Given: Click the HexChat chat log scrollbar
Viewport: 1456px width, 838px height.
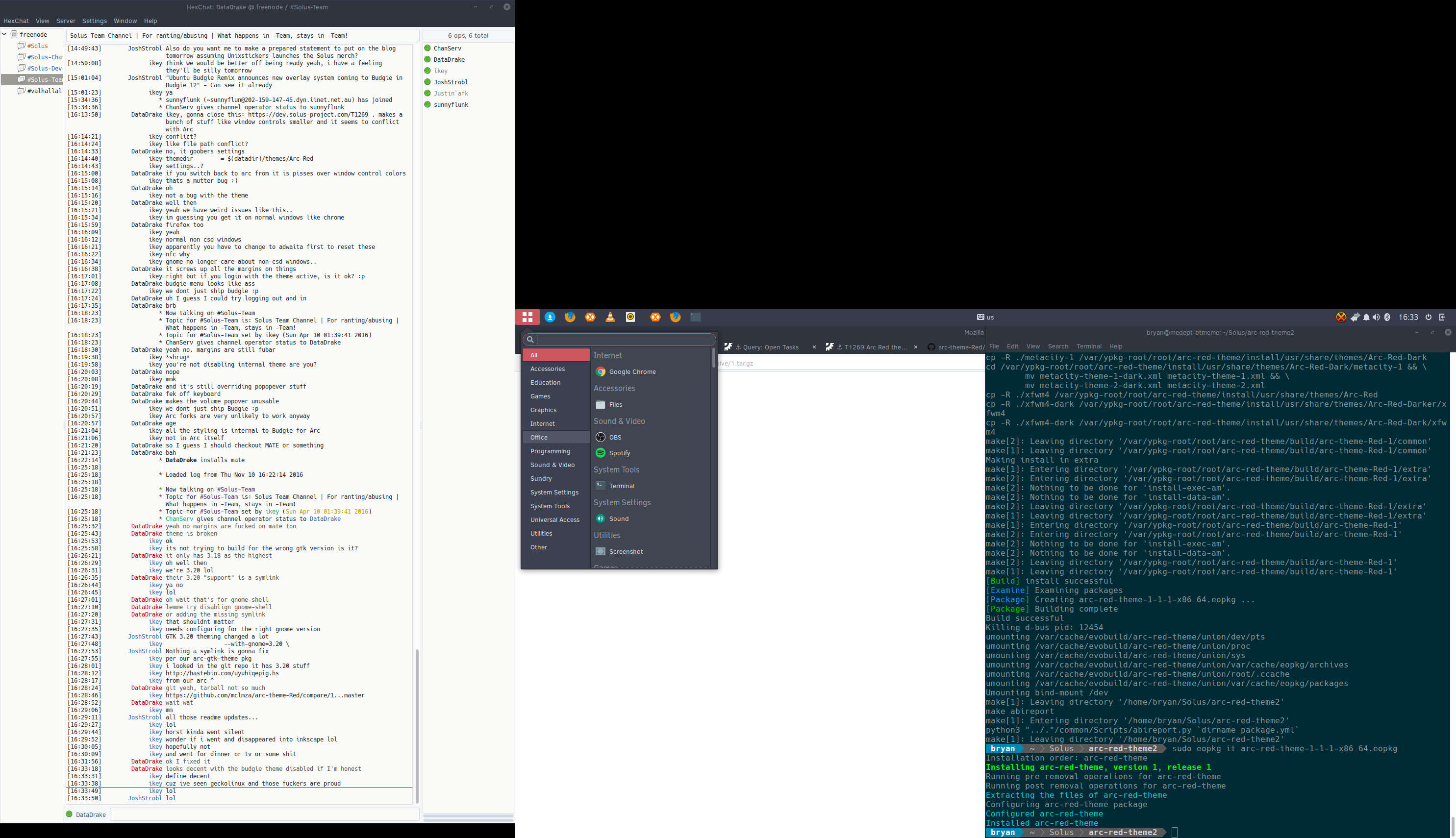Looking at the screenshot, I should click(417, 726).
